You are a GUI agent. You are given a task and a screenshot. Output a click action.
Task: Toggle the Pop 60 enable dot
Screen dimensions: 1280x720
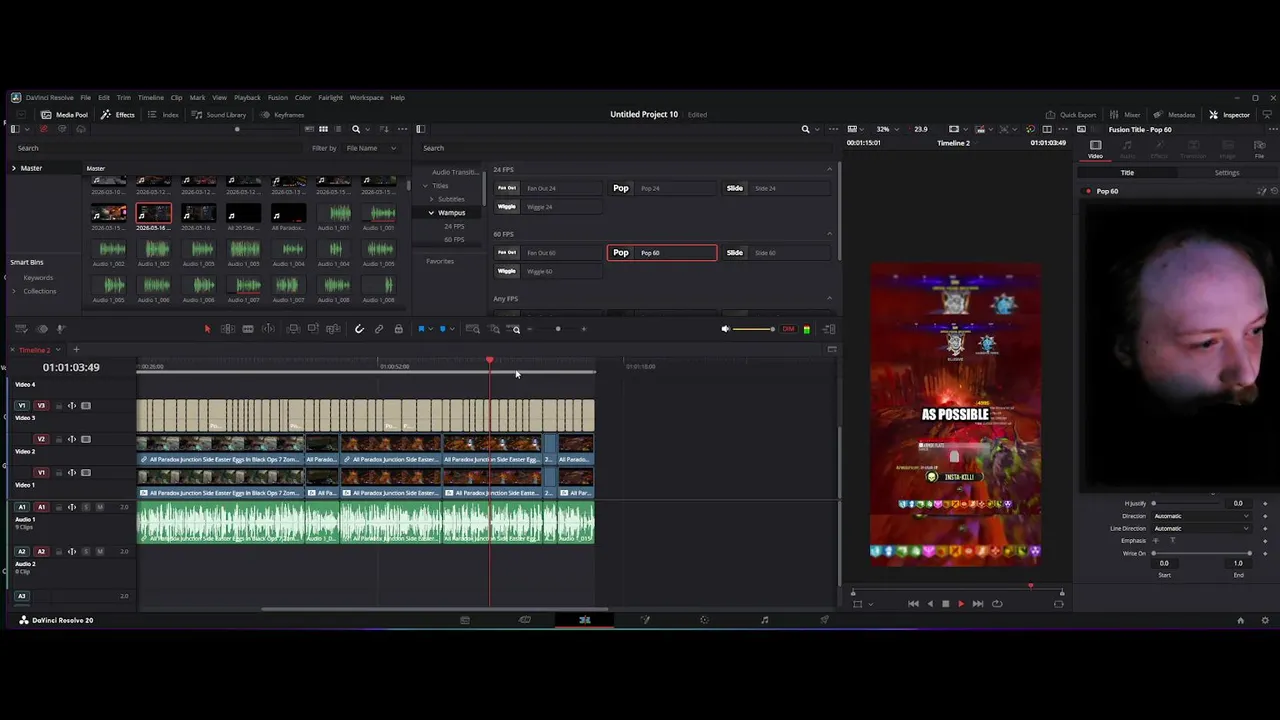pos(1088,191)
